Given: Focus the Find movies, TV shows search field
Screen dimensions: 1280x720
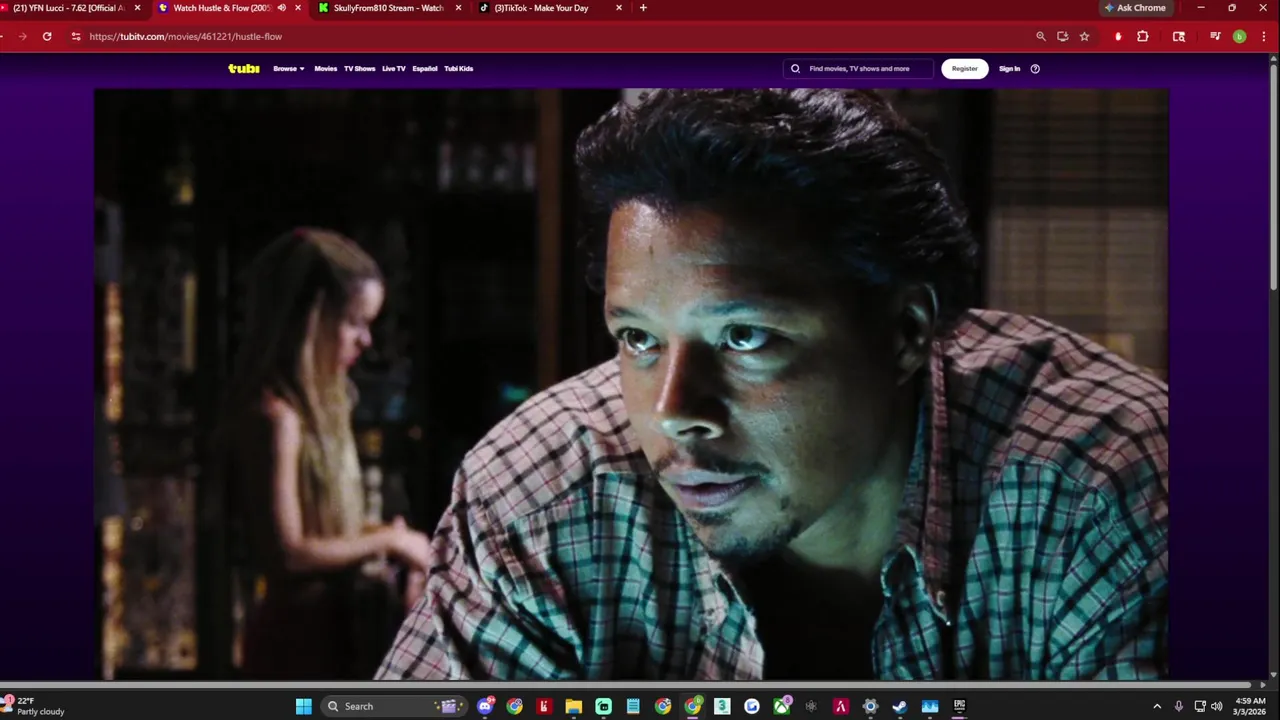Looking at the screenshot, I should (x=859, y=69).
